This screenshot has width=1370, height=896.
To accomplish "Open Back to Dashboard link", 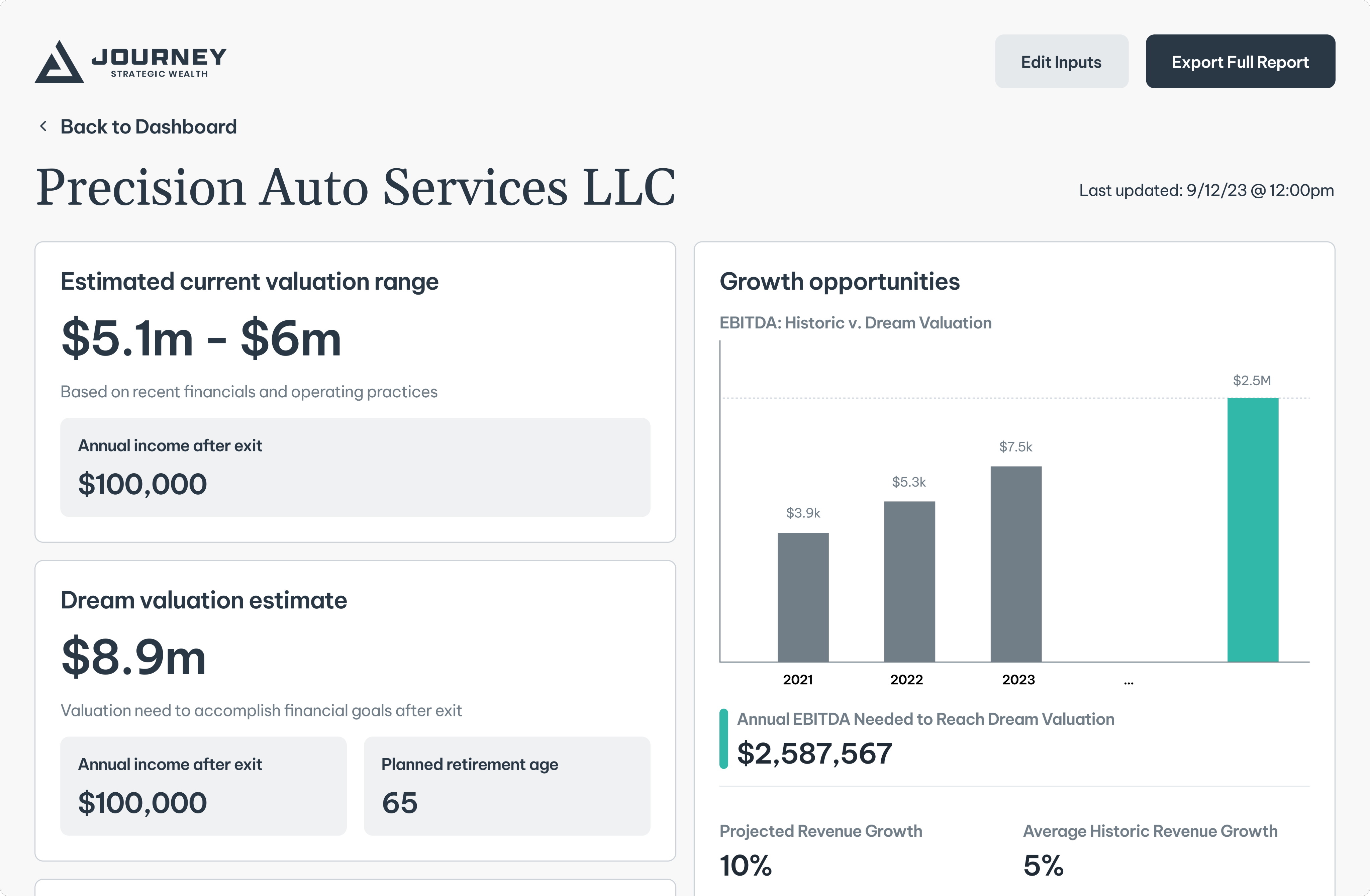I will pyautogui.click(x=149, y=127).
